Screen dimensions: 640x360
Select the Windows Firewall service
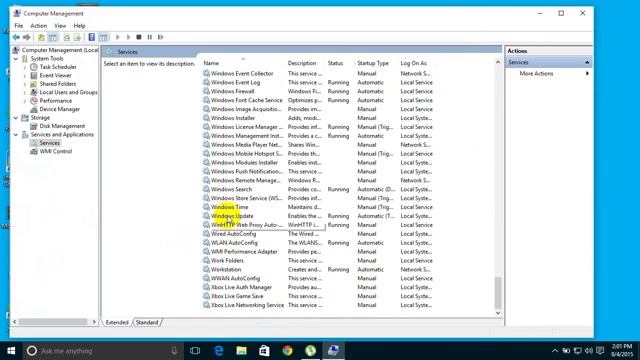pos(232,91)
